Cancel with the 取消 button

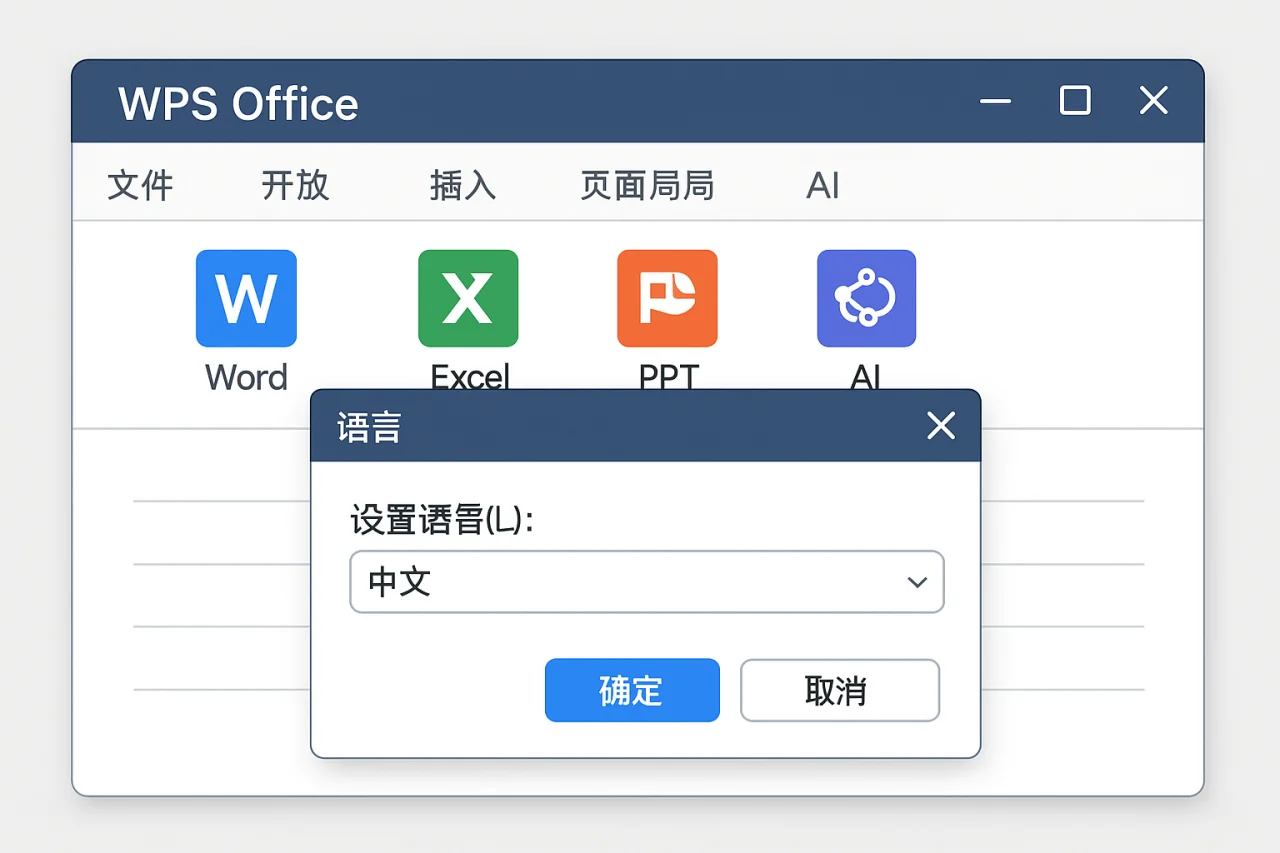pyautogui.click(x=839, y=690)
